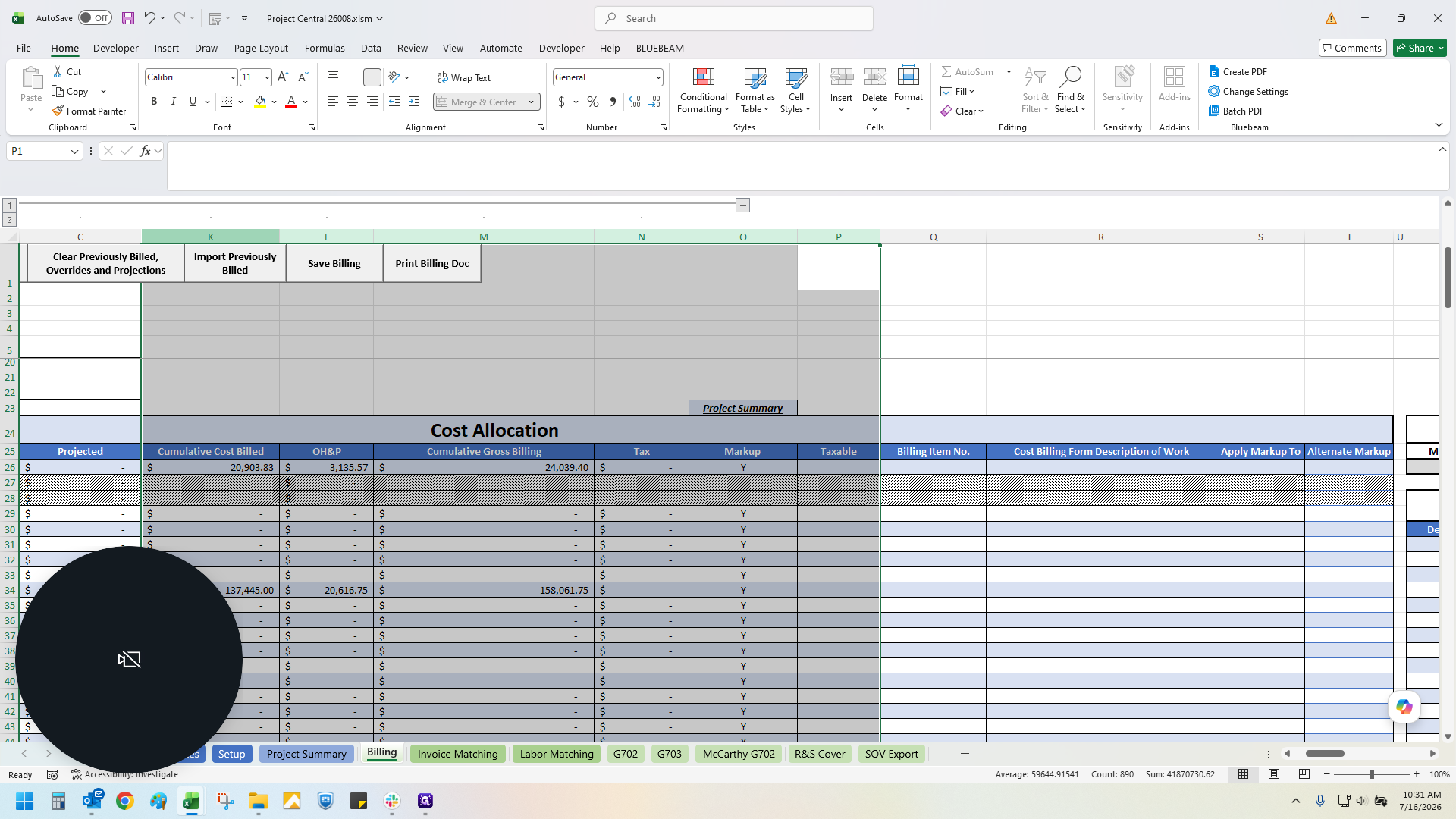
Task: Click the Print Billing Doc button
Action: click(x=432, y=263)
